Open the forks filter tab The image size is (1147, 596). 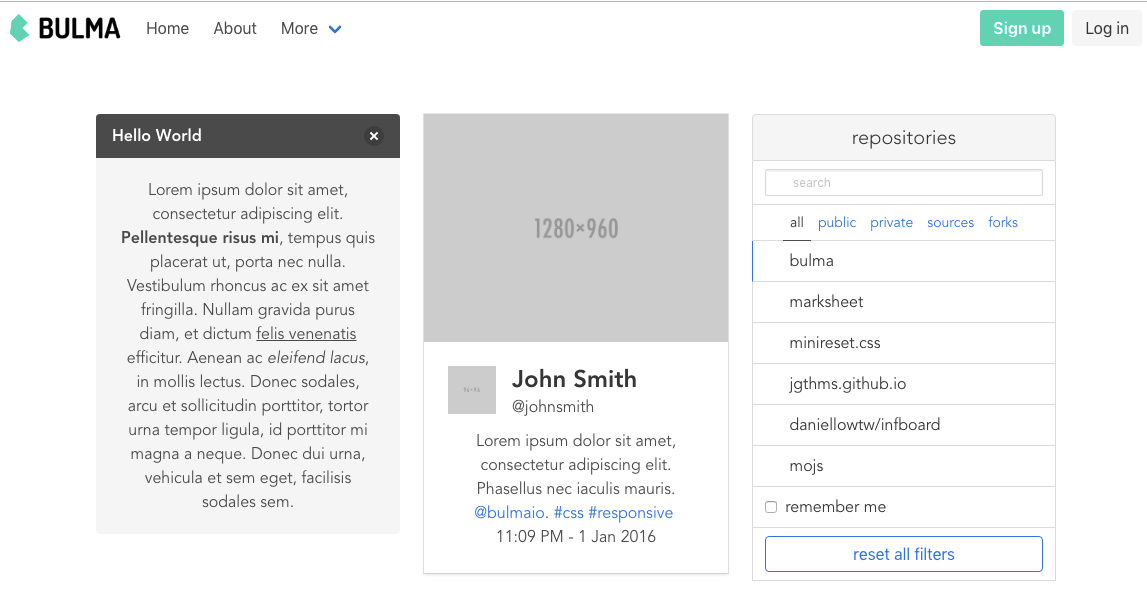(1003, 223)
